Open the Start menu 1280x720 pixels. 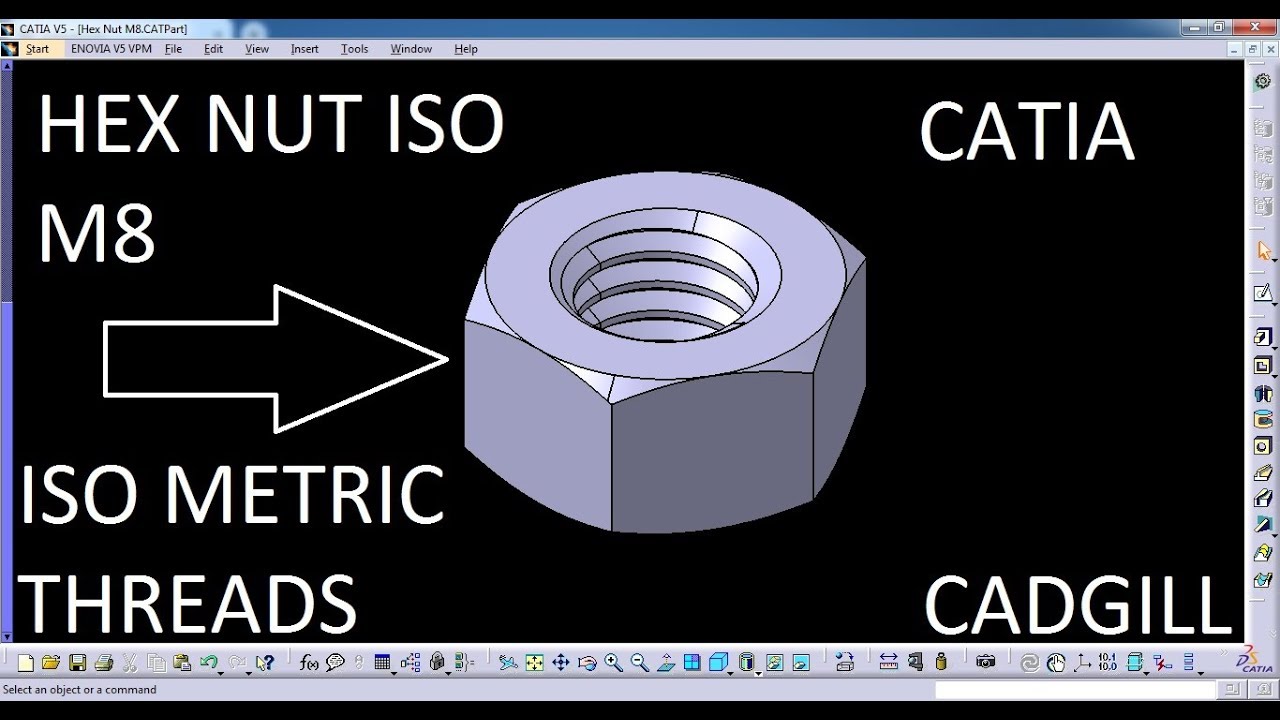click(x=37, y=48)
